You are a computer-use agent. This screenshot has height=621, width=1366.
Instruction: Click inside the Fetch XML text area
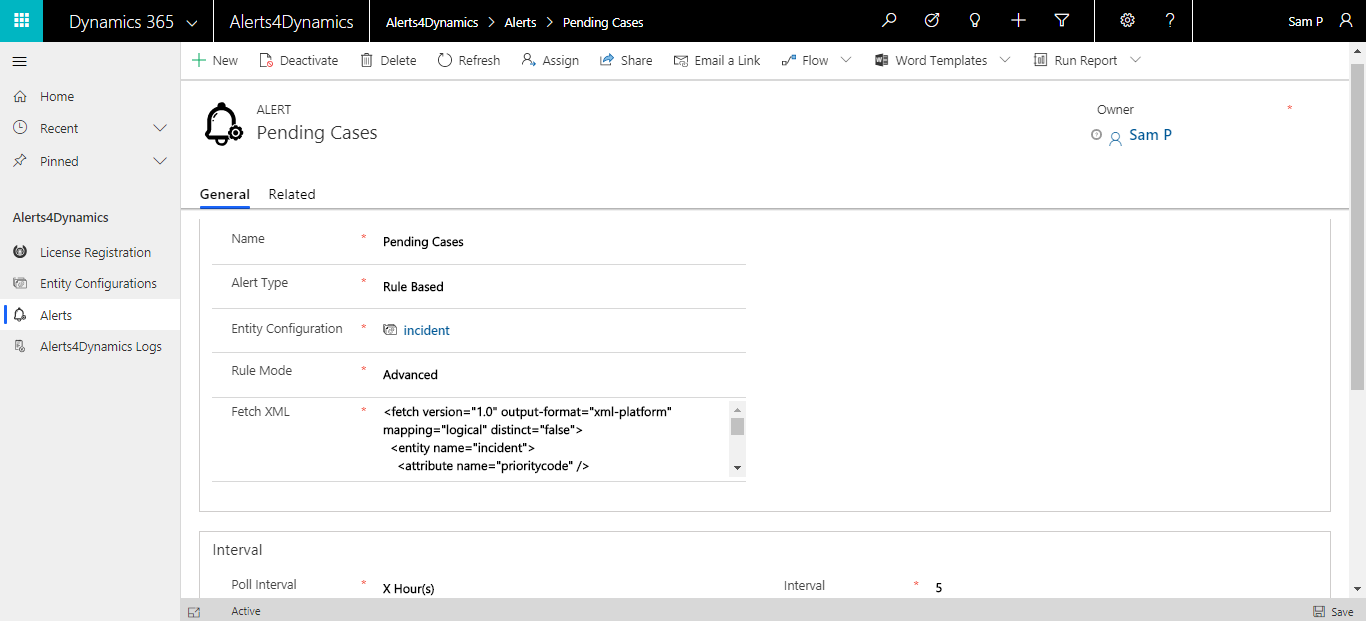click(556, 438)
